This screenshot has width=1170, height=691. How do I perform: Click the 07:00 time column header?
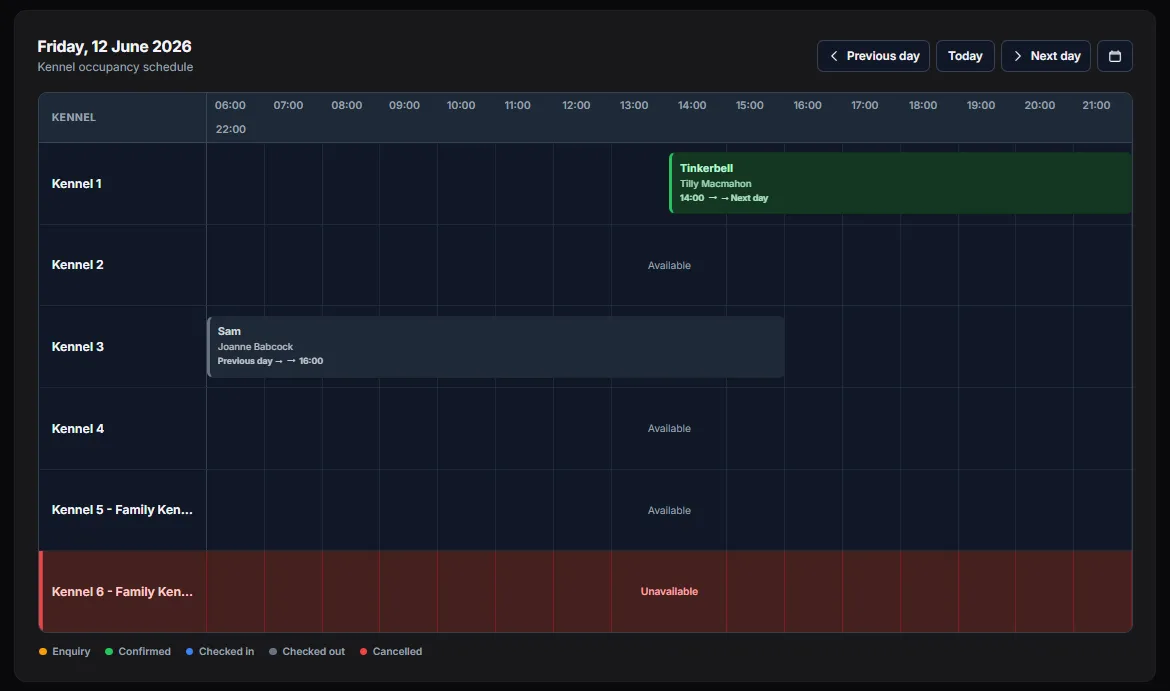point(288,105)
